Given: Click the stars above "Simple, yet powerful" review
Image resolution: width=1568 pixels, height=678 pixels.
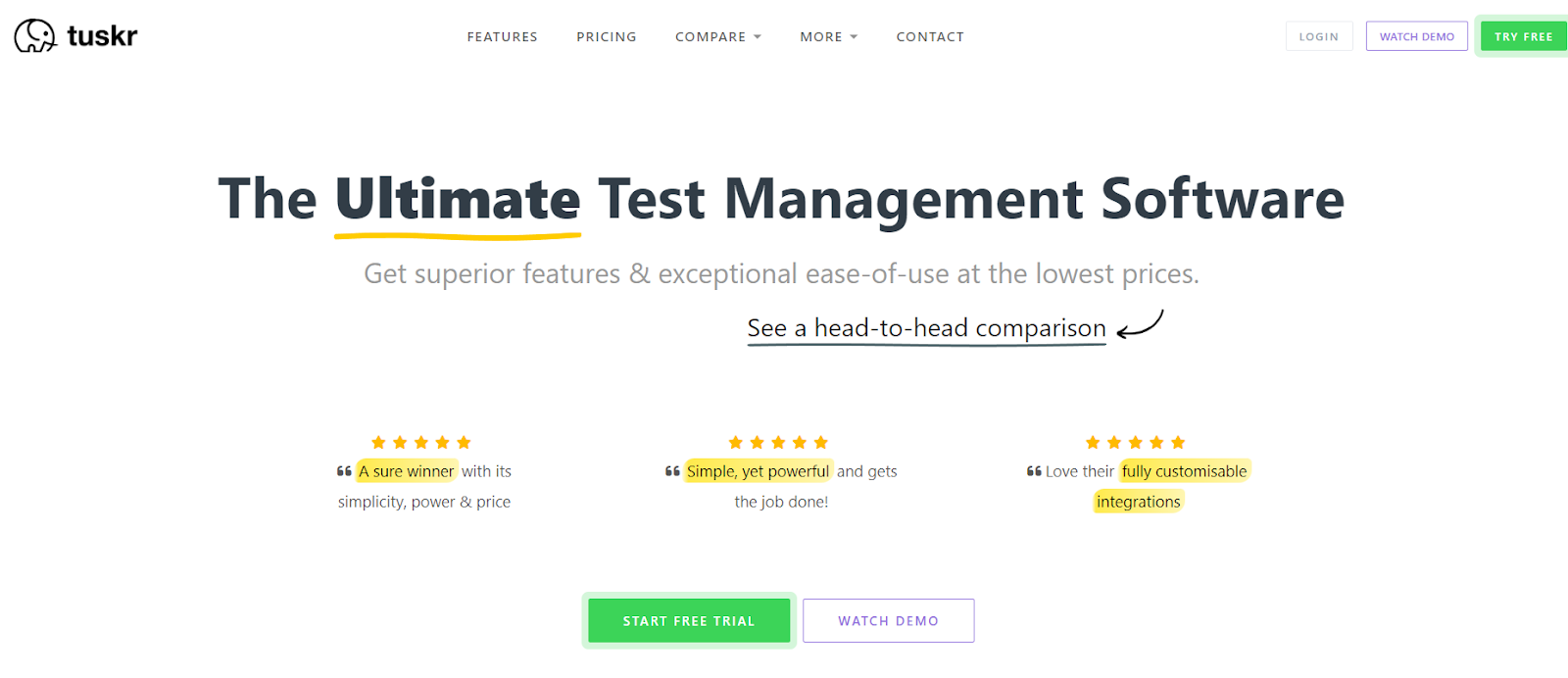Looking at the screenshot, I should pyautogui.click(x=778, y=443).
